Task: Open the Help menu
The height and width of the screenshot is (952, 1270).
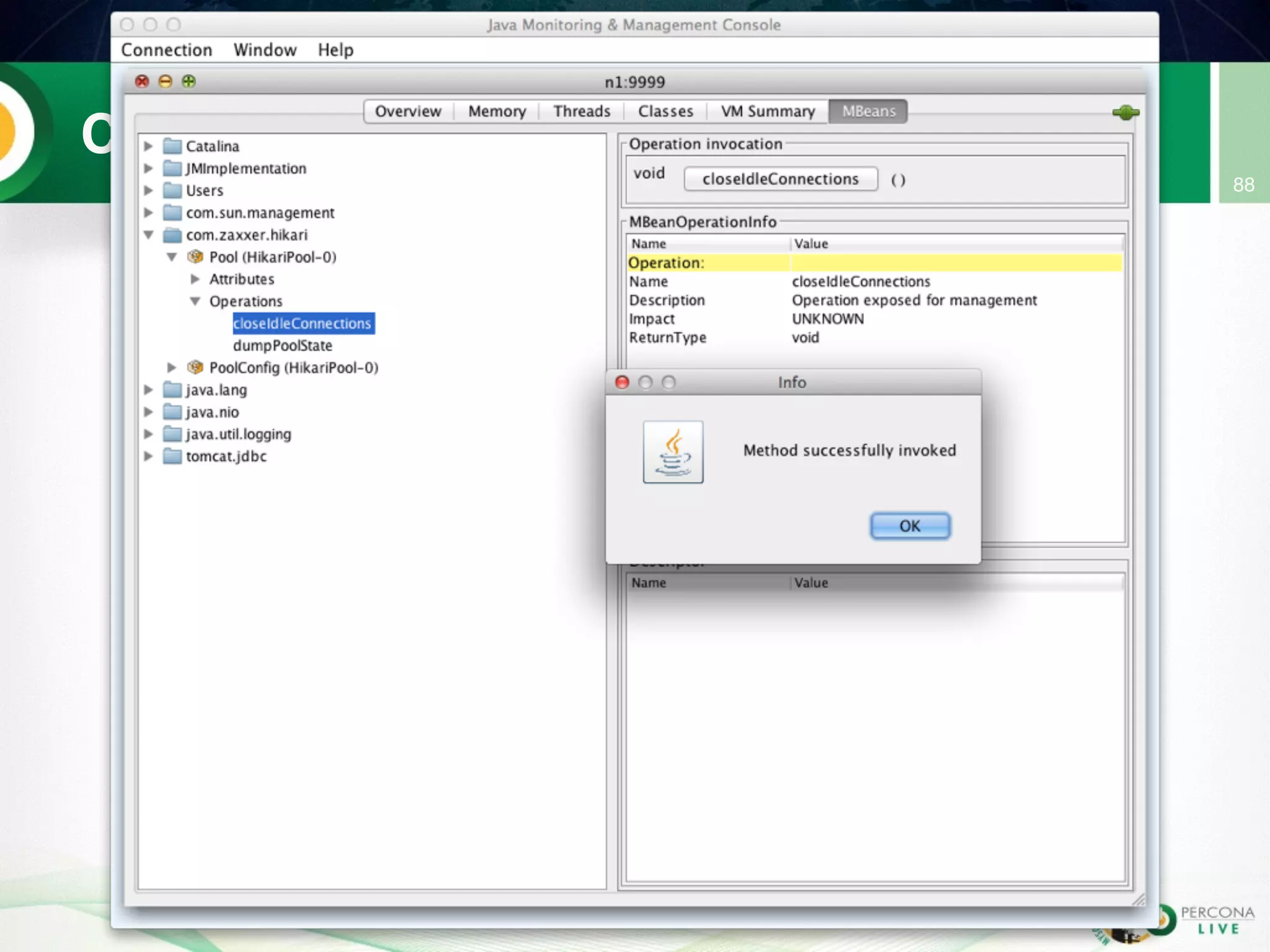Action: [x=335, y=50]
